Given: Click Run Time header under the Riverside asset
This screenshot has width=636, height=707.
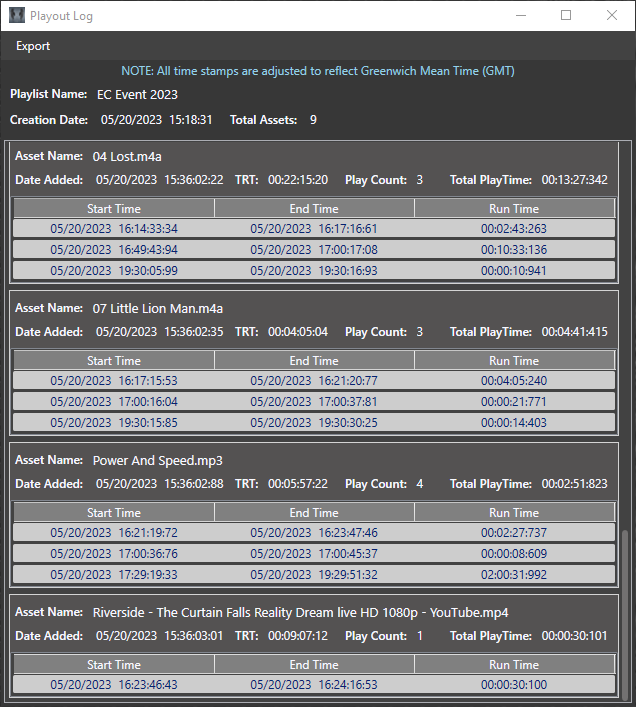Looking at the screenshot, I should tap(514, 665).
